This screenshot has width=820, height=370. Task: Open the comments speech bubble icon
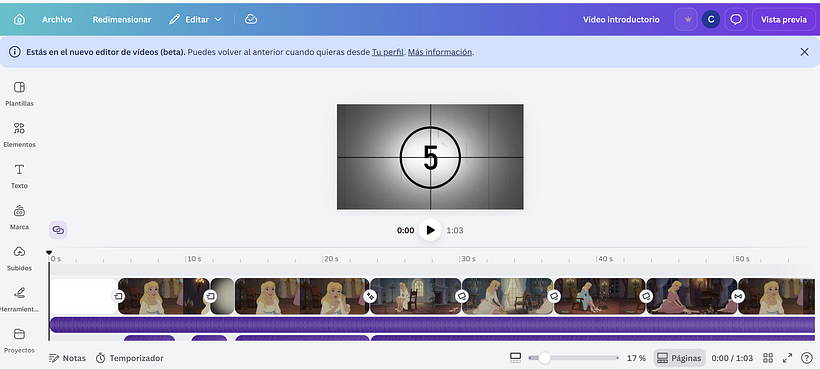click(736, 19)
